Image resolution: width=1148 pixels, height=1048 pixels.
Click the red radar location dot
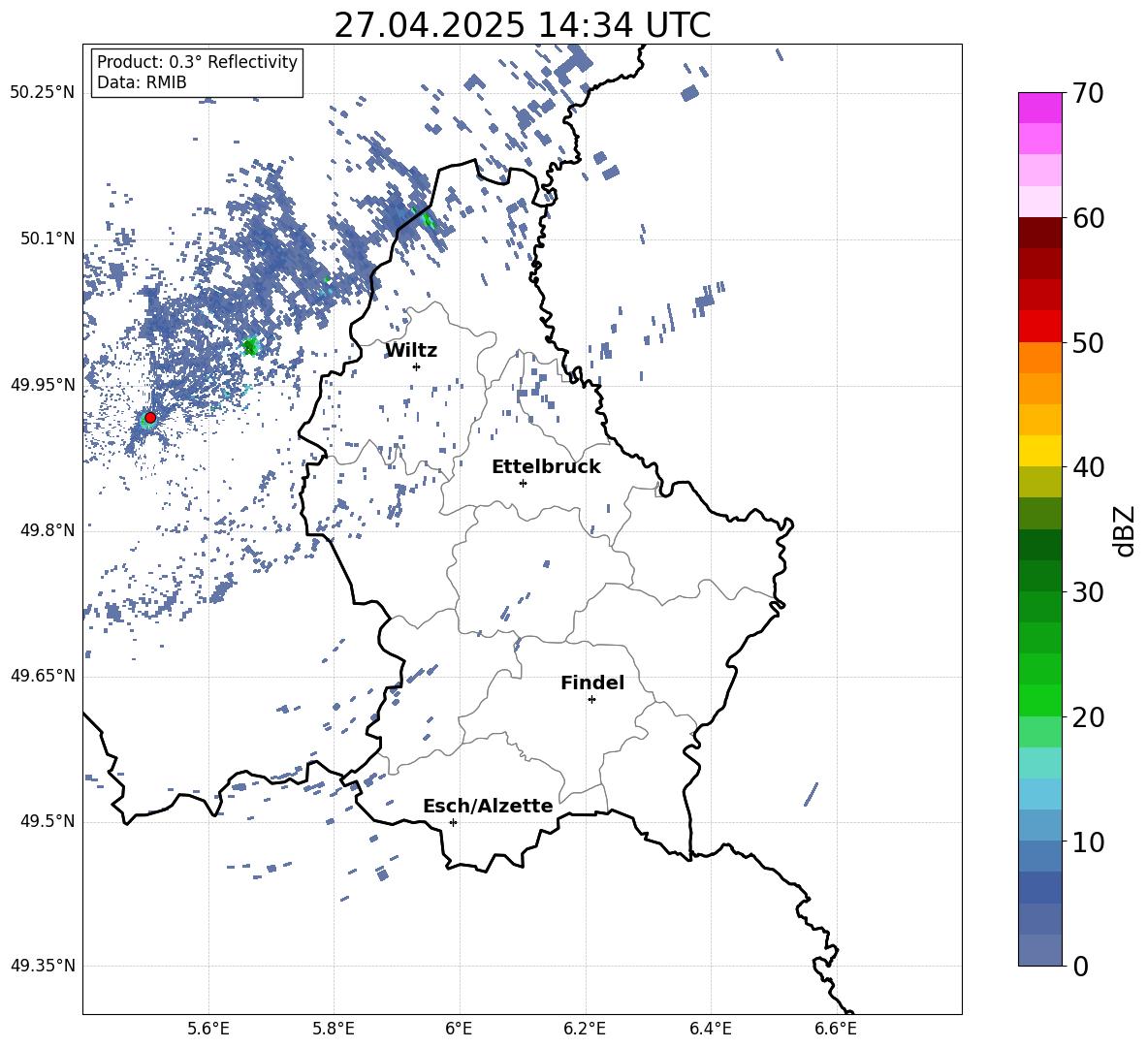150,418
